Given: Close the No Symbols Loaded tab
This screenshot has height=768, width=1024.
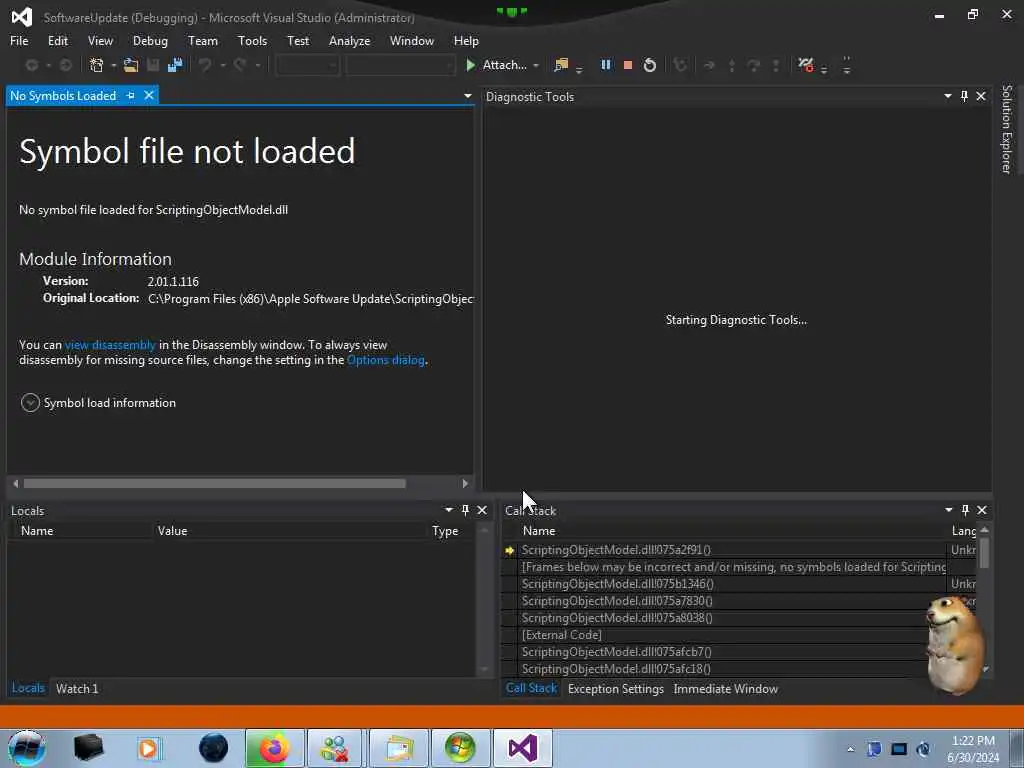Looking at the screenshot, I should pos(149,96).
